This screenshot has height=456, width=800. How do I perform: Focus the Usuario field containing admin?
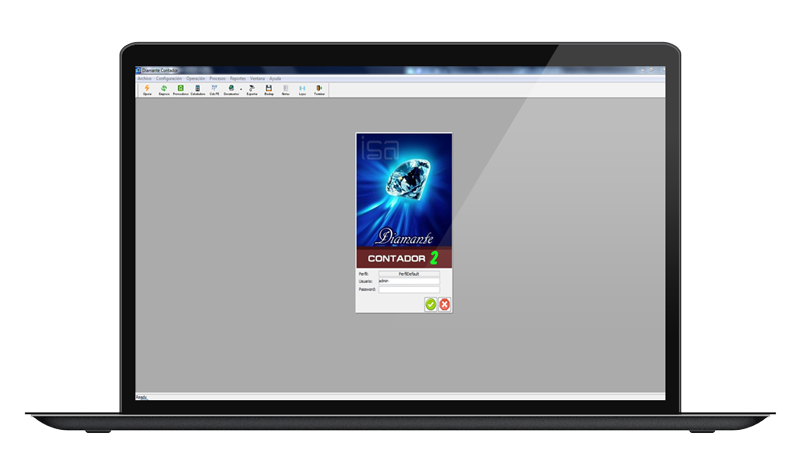pos(409,281)
